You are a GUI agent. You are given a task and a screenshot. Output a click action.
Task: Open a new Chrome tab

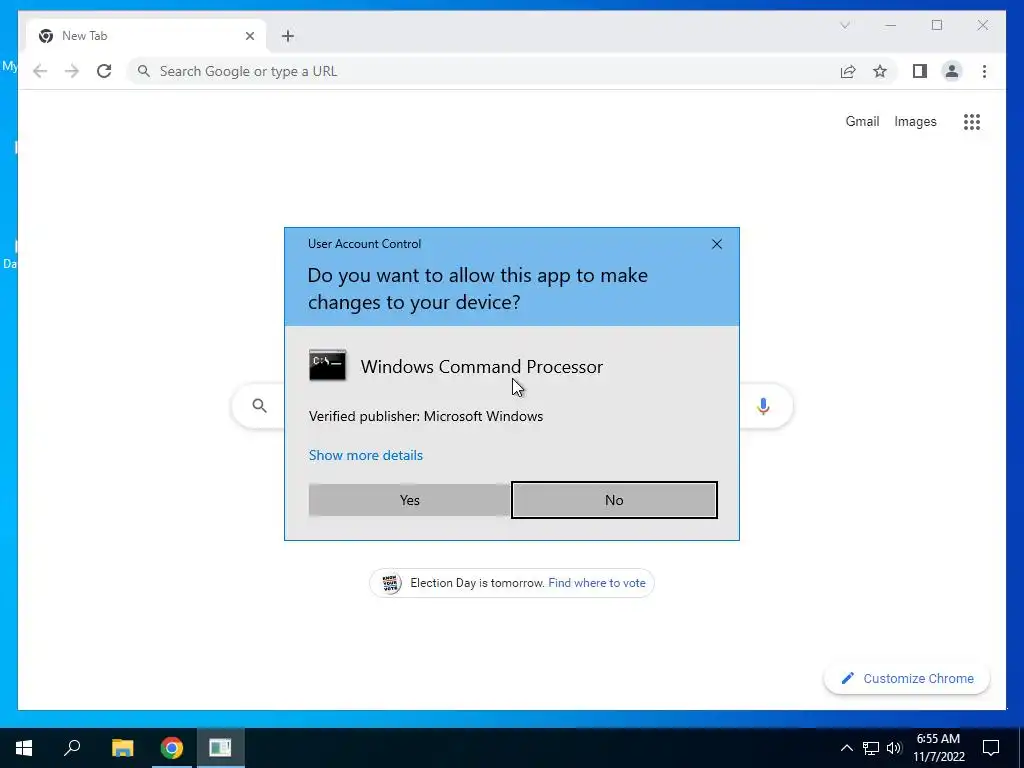288,36
